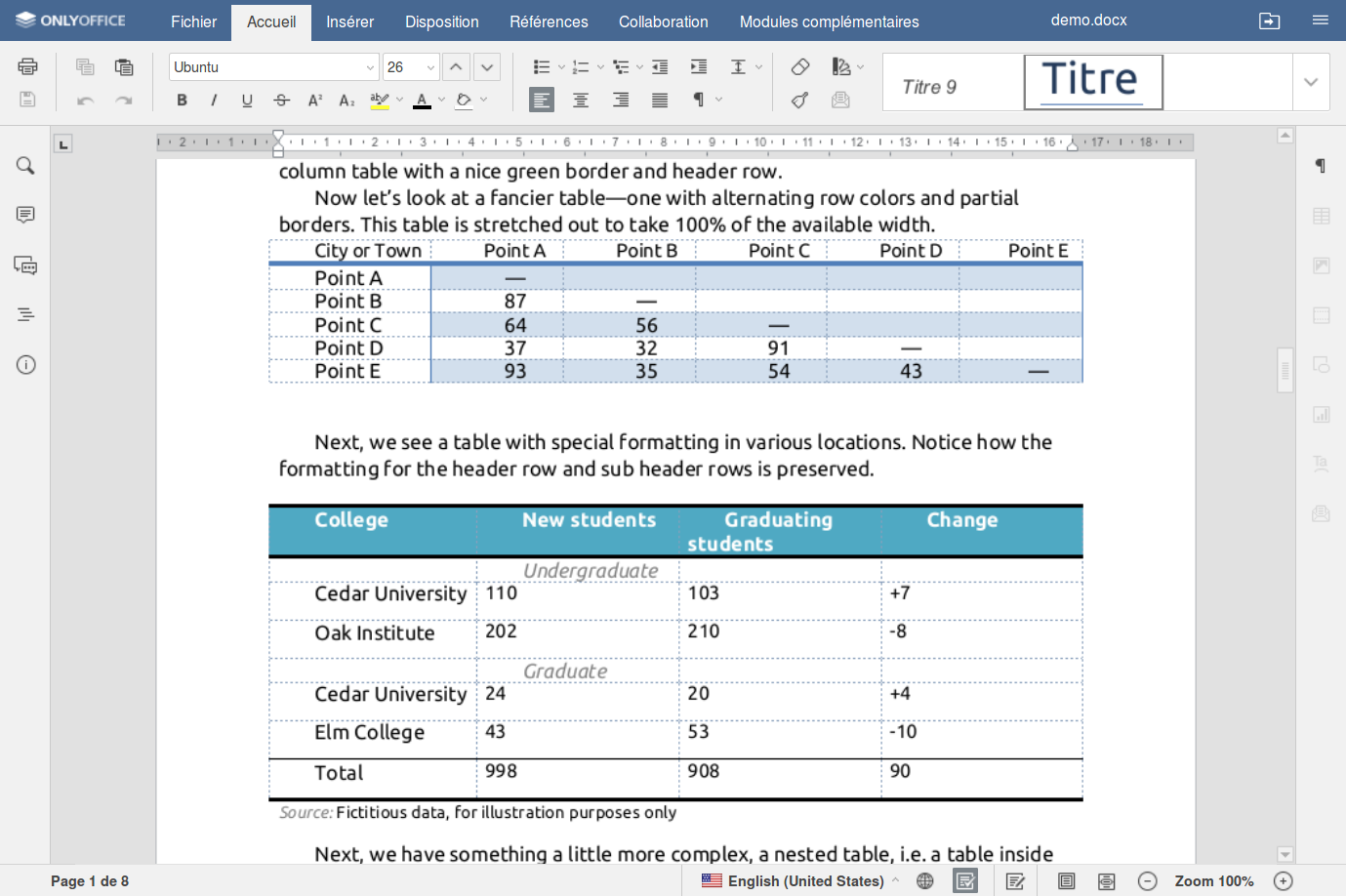
Task: Open the Navigation headings panel icon
Action: 25,313
